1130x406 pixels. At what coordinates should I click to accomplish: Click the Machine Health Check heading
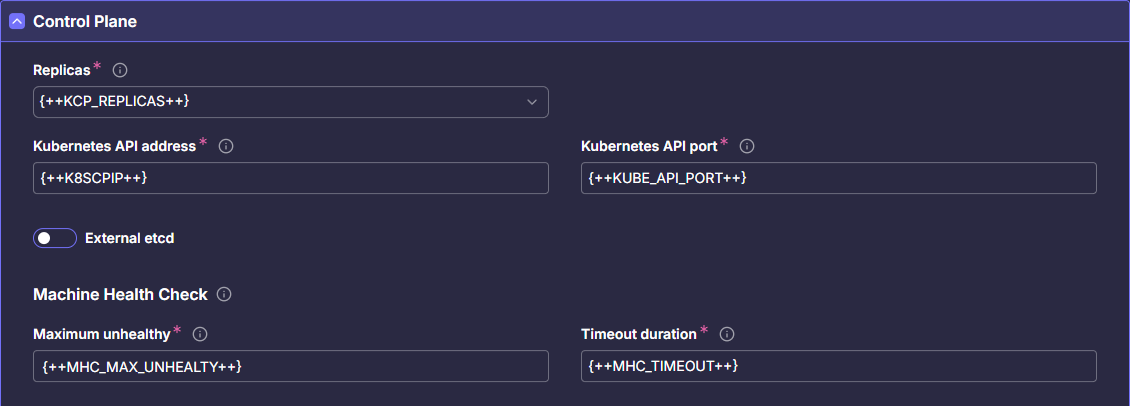point(120,295)
